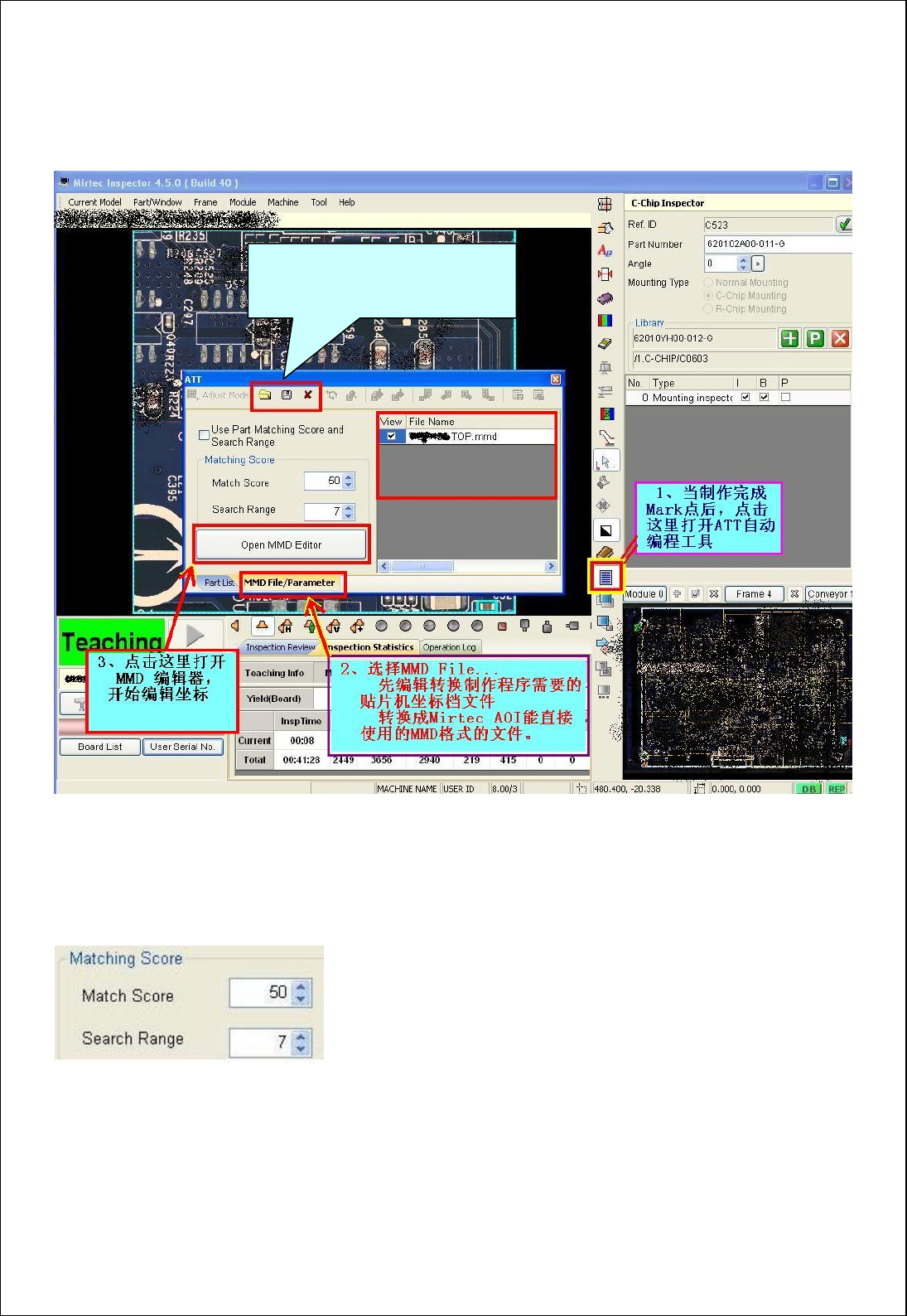
Task: Remove library with the red X button
Action: [x=840, y=338]
